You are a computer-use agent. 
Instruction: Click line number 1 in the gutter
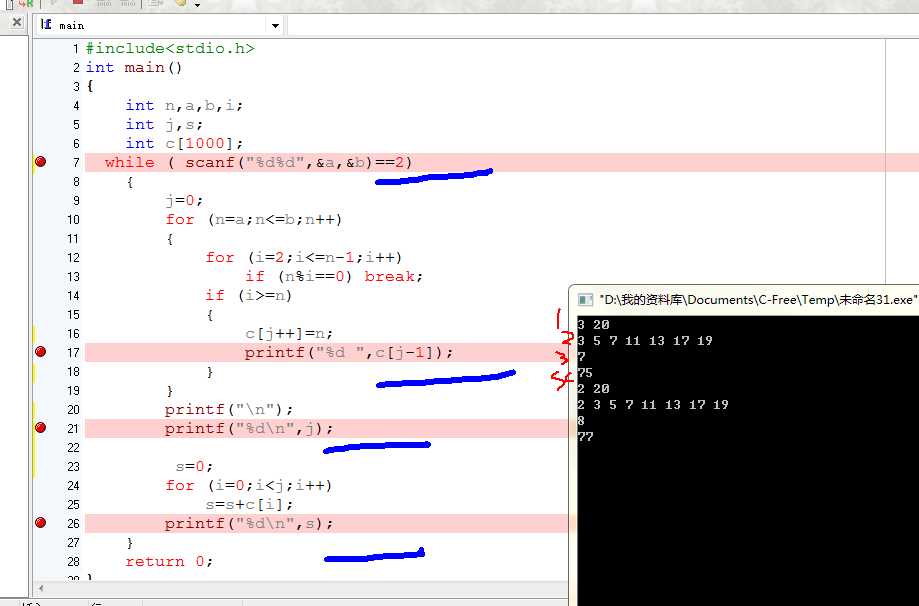(x=76, y=49)
